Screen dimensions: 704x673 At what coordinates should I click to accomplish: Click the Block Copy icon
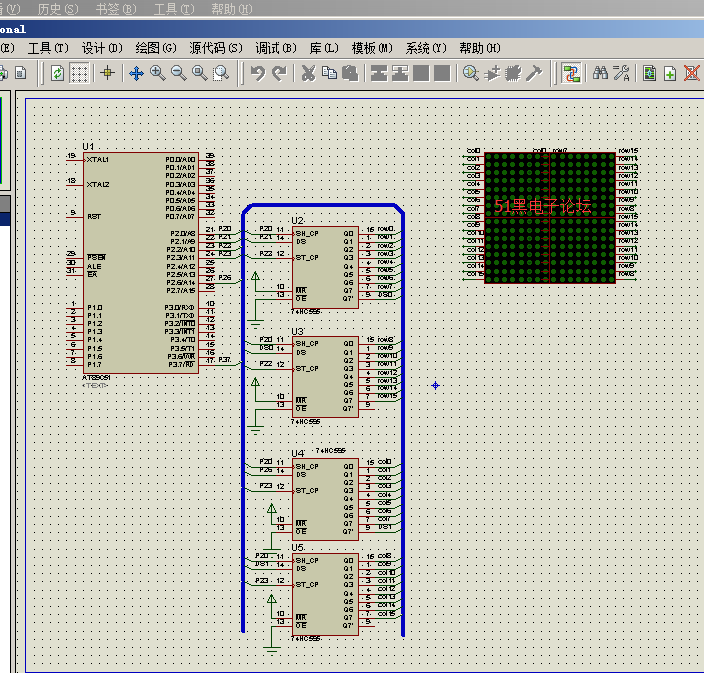coord(379,73)
